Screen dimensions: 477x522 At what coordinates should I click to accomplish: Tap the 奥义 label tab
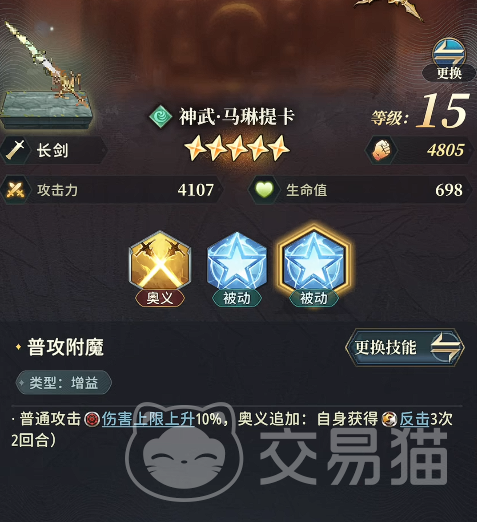point(160,298)
